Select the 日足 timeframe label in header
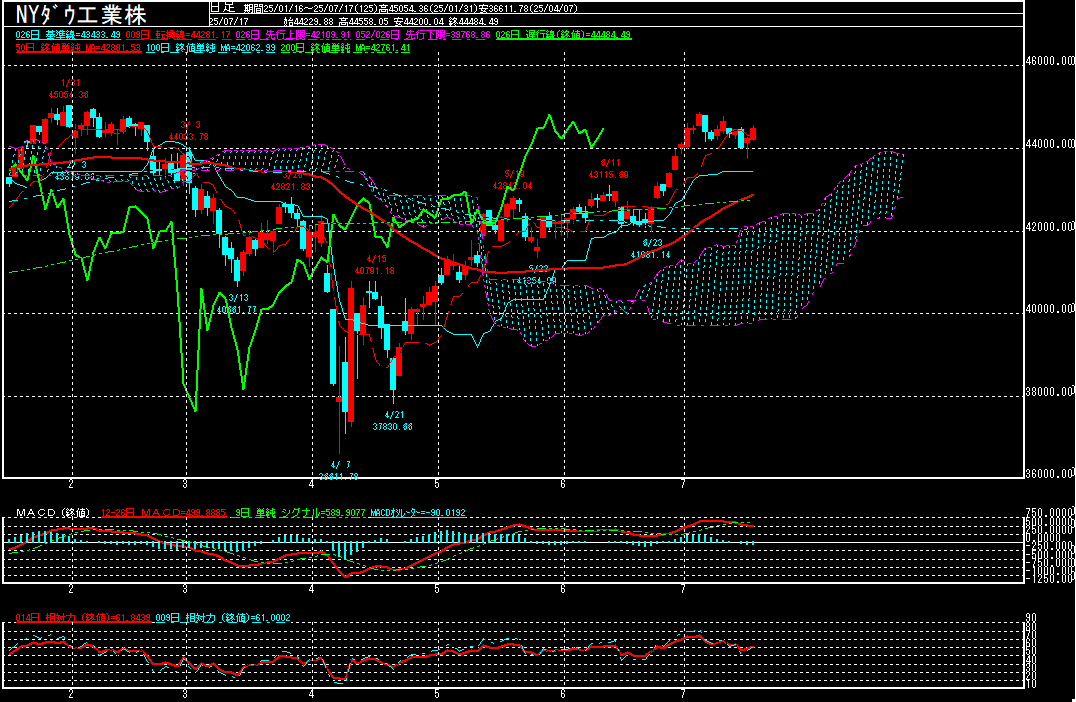The height and width of the screenshot is (702, 1076). coord(222,8)
